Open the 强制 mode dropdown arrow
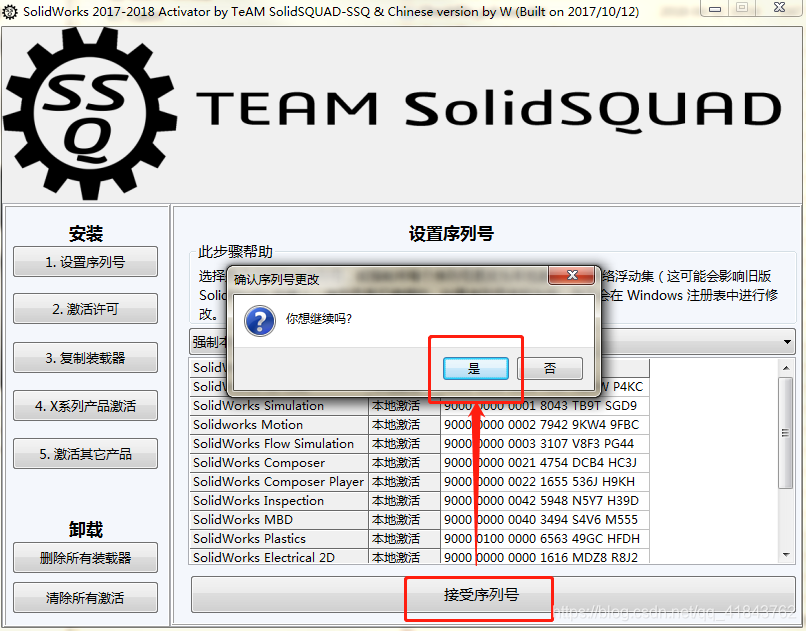Viewport: 806px width, 631px height. [x=787, y=342]
